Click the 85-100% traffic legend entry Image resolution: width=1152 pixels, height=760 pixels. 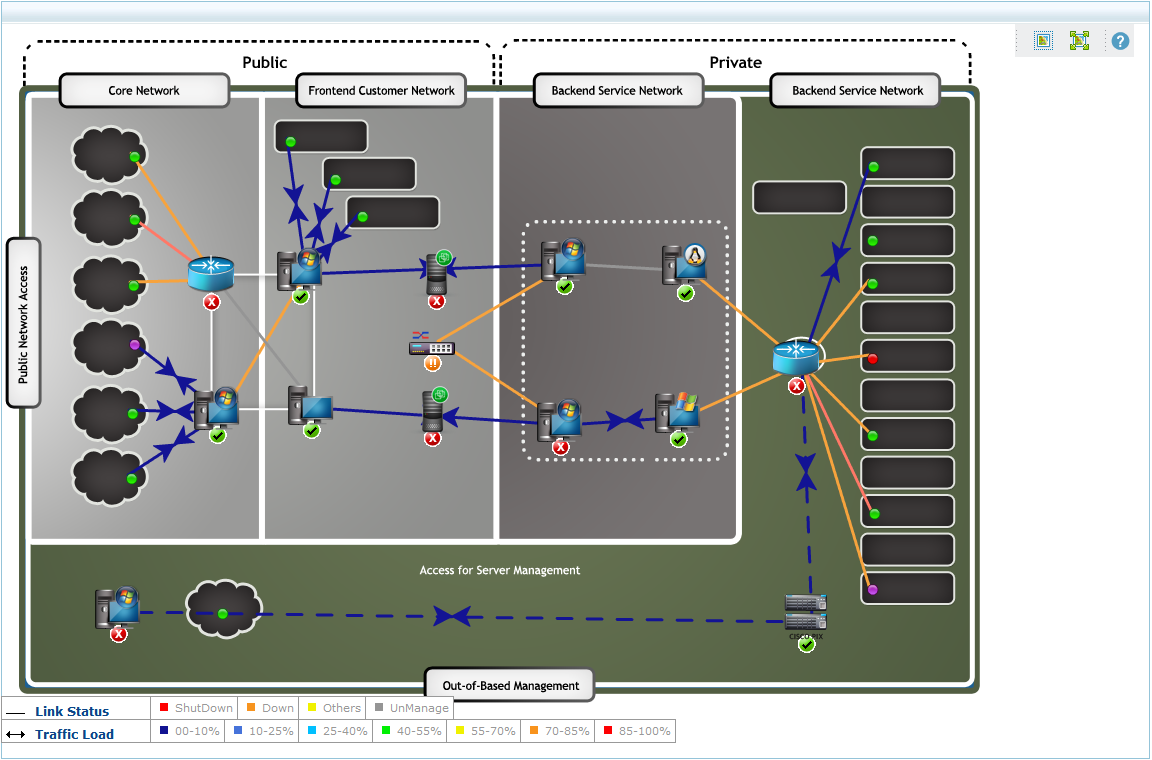637,731
